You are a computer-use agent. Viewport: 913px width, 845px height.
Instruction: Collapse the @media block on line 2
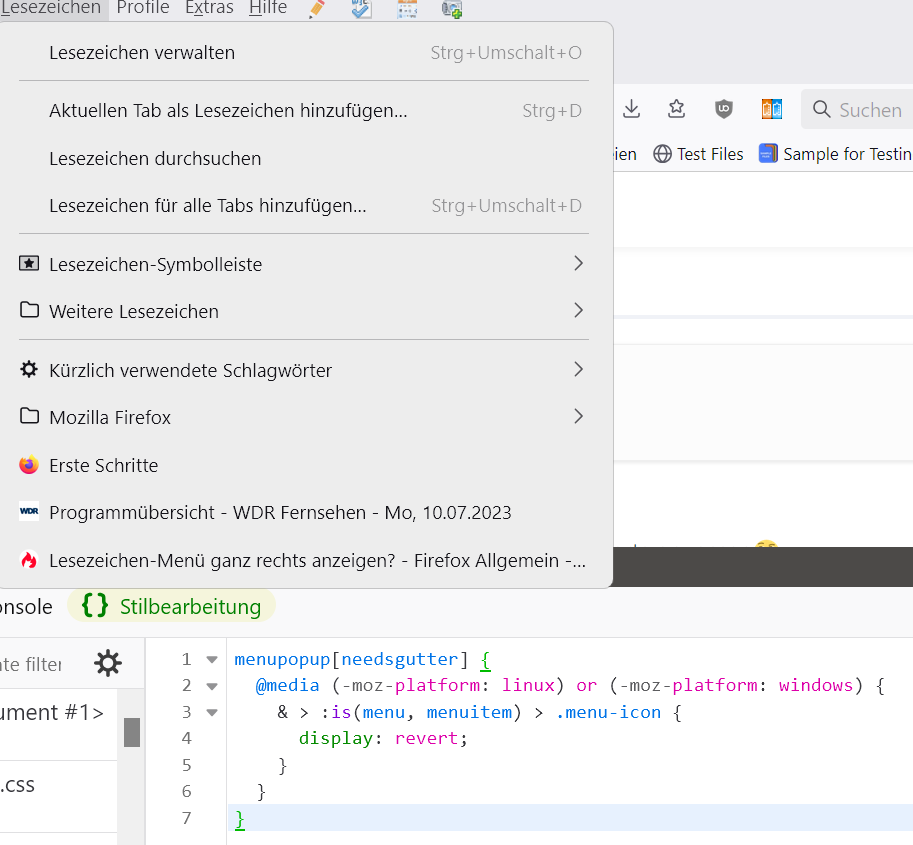(211, 686)
